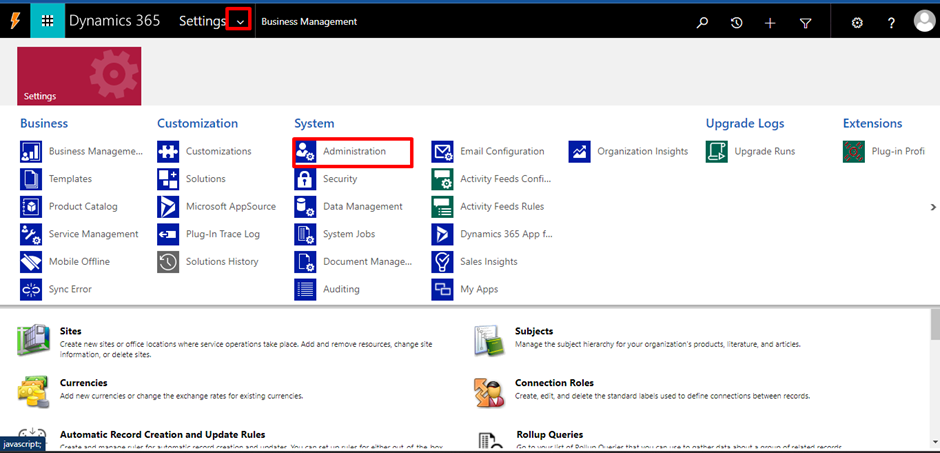Open the Organization Insights icon
This screenshot has width=940, height=453.
tap(580, 152)
